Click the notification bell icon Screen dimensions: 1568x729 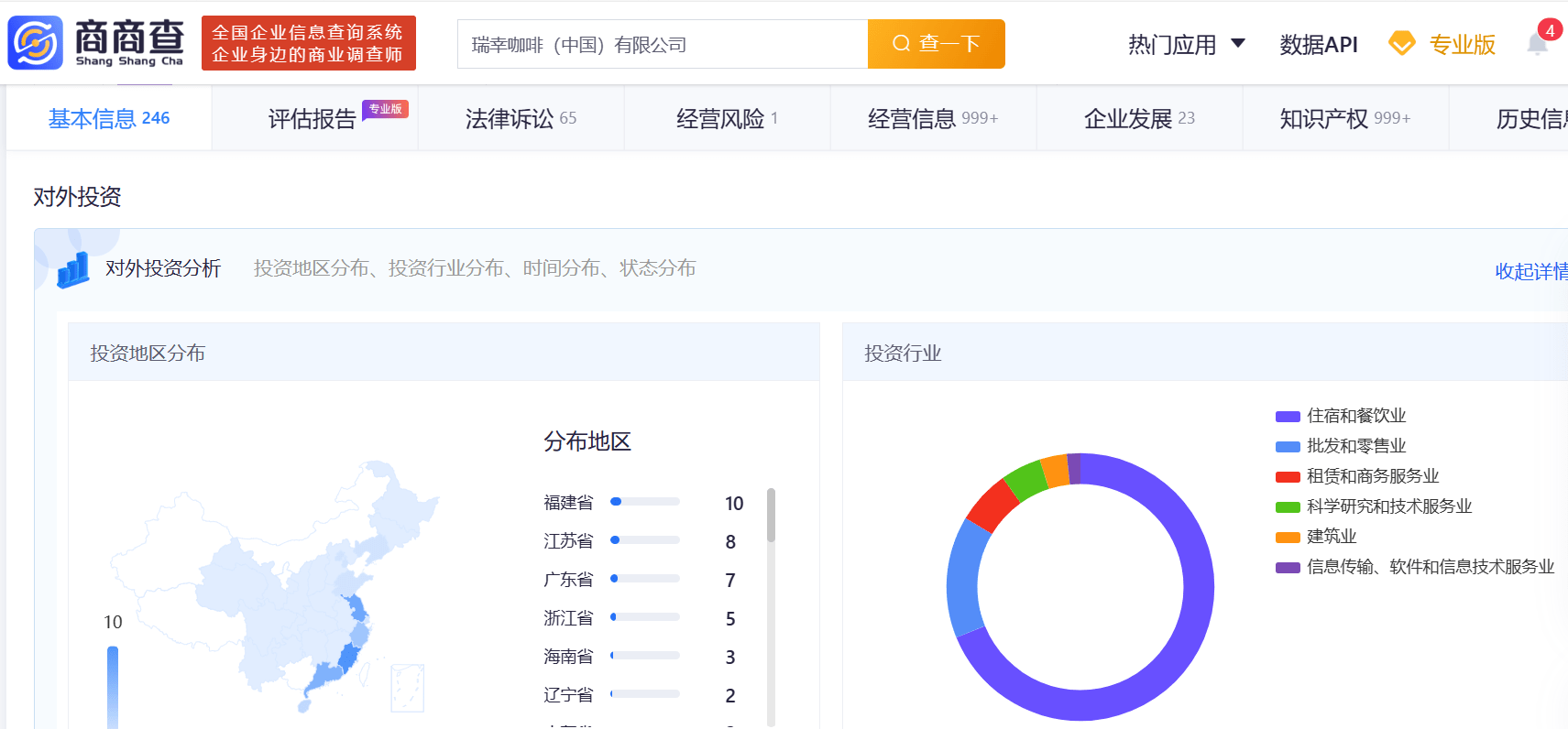tap(1537, 44)
